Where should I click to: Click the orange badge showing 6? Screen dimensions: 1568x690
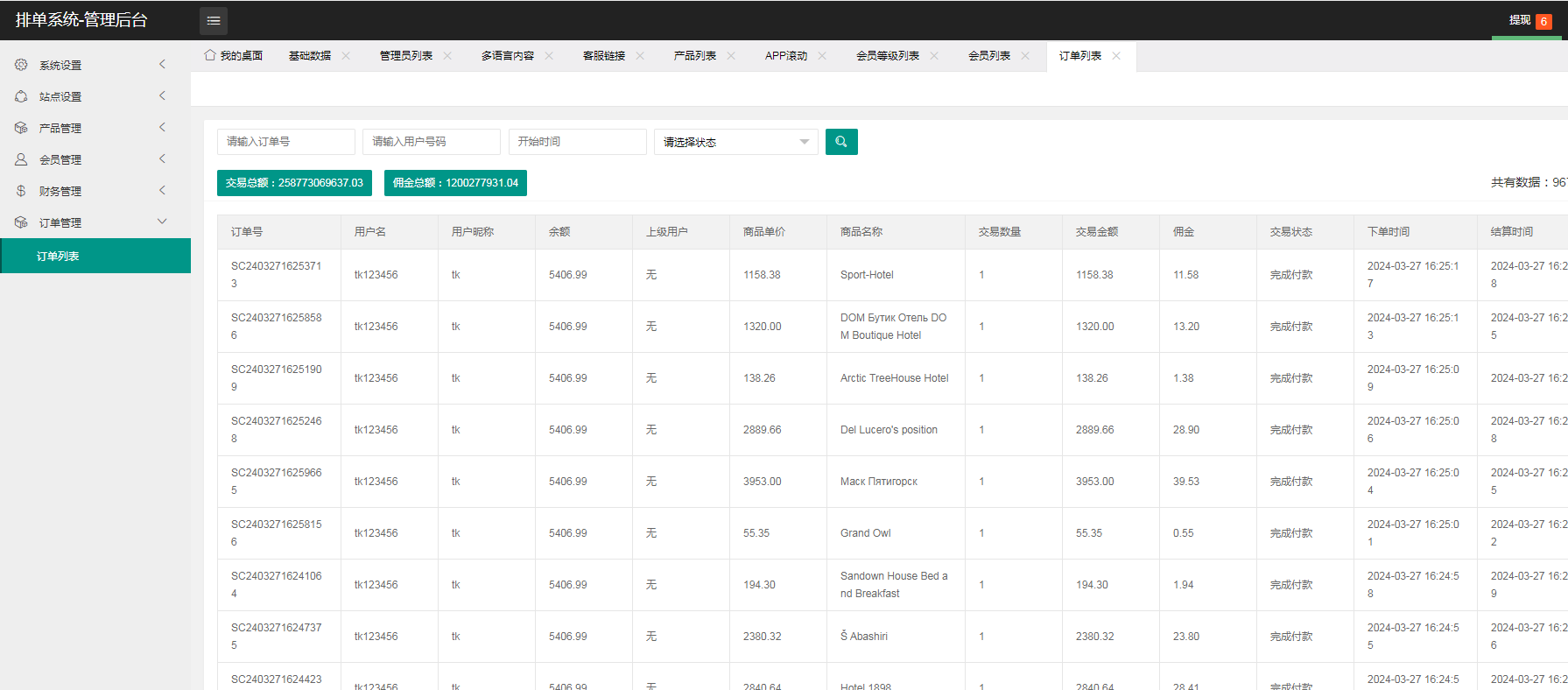(1544, 22)
